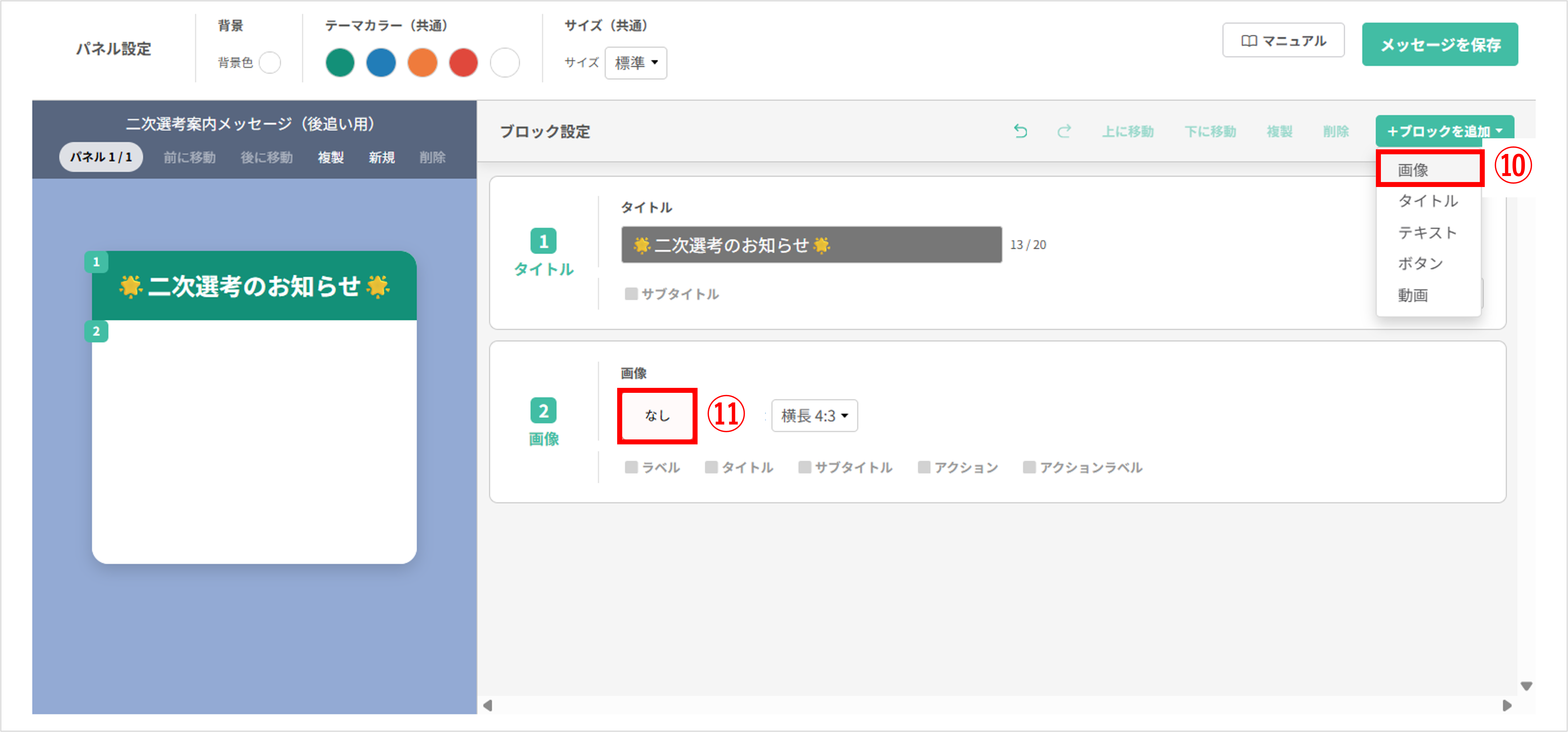
Task: Pick the orange theme color swatch
Action: [422, 63]
